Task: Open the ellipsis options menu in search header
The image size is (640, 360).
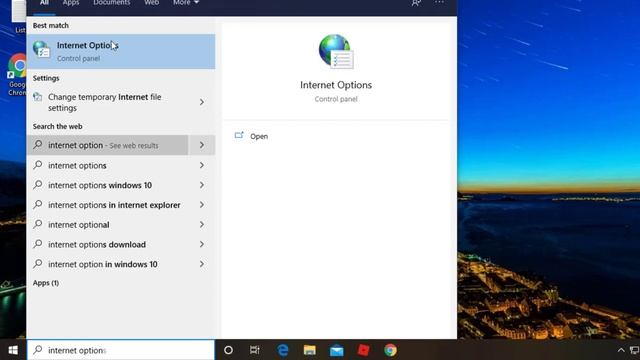Action: click(x=439, y=3)
